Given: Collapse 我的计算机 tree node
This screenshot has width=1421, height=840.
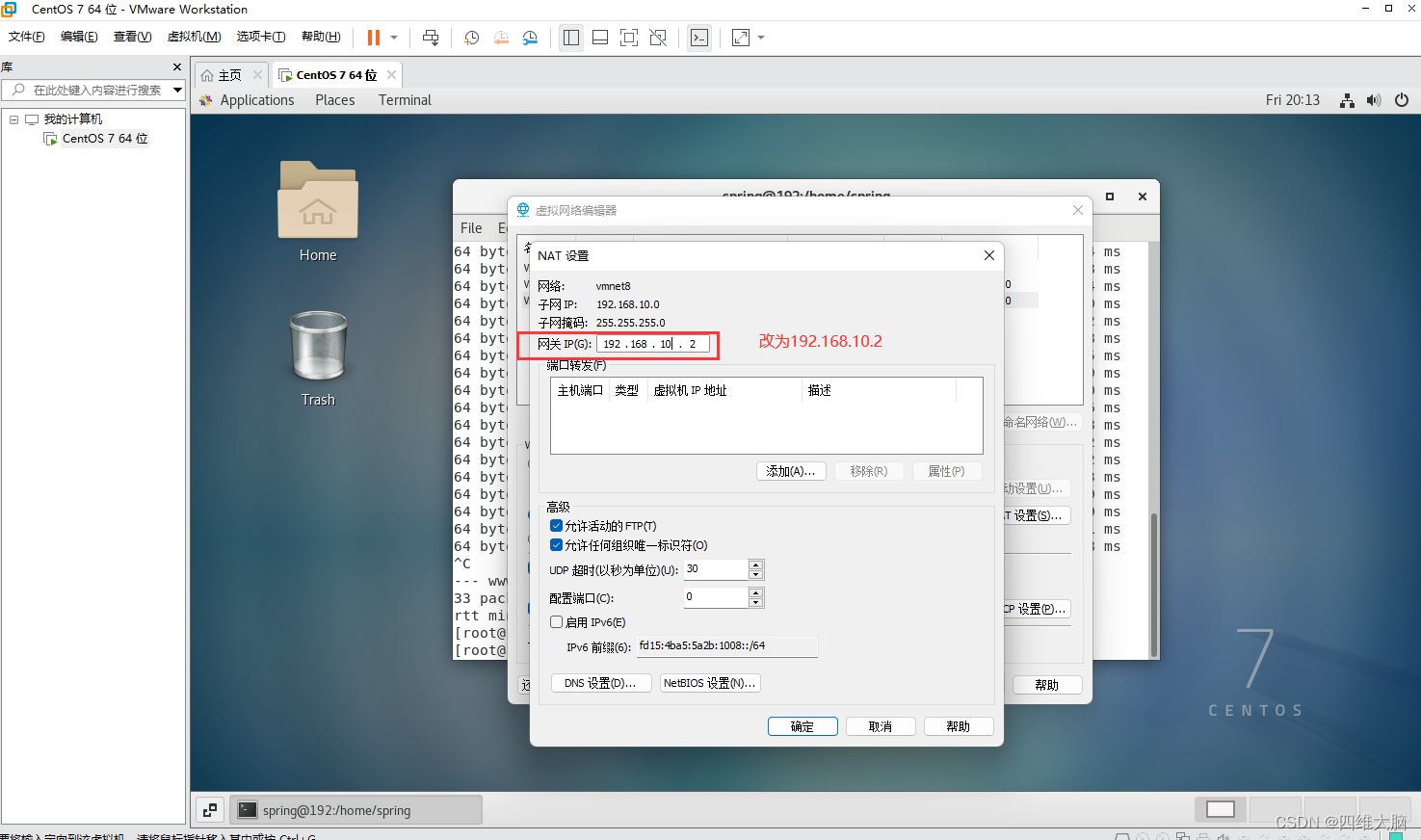Looking at the screenshot, I should [13, 119].
